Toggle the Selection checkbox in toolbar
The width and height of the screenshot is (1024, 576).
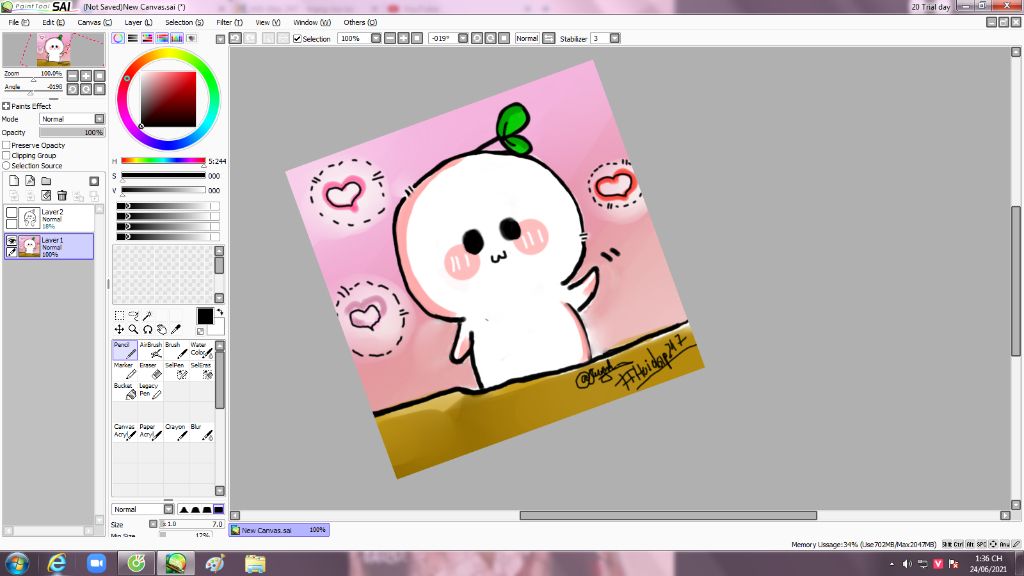[x=297, y=39]
